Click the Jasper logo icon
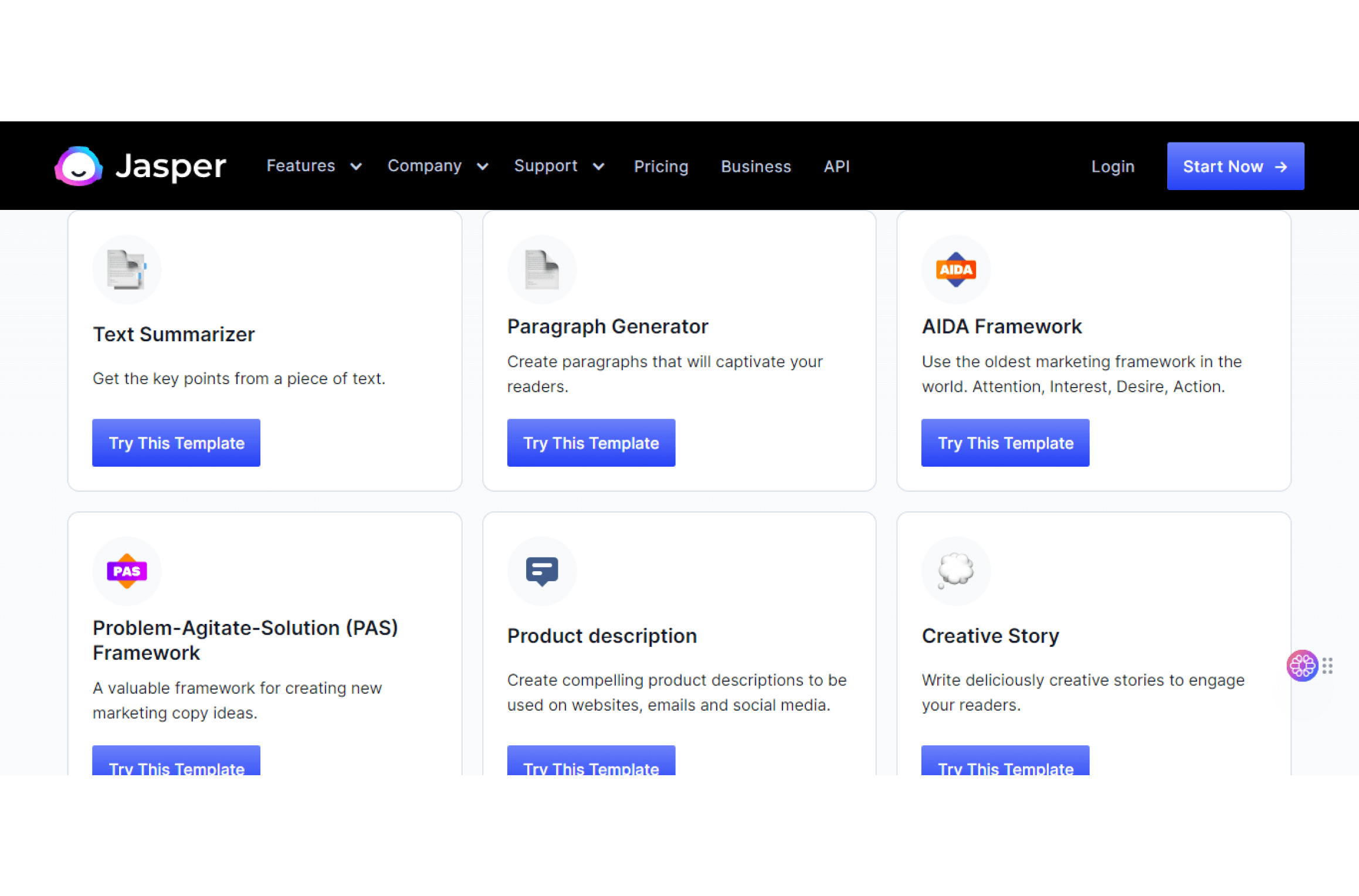The height and width of the screenshot is (896, 1359). [x=79, y=166]
